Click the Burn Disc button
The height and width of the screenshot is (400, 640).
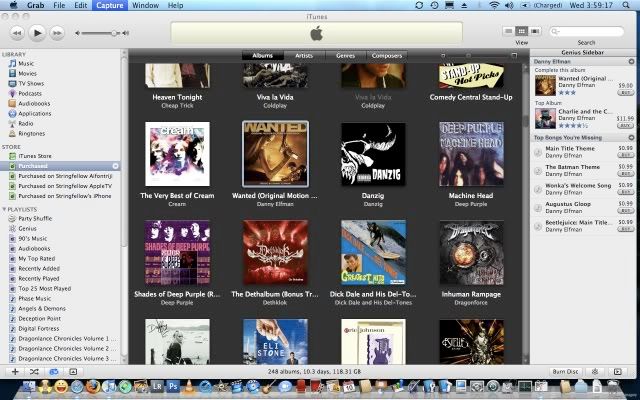point(566,371)
